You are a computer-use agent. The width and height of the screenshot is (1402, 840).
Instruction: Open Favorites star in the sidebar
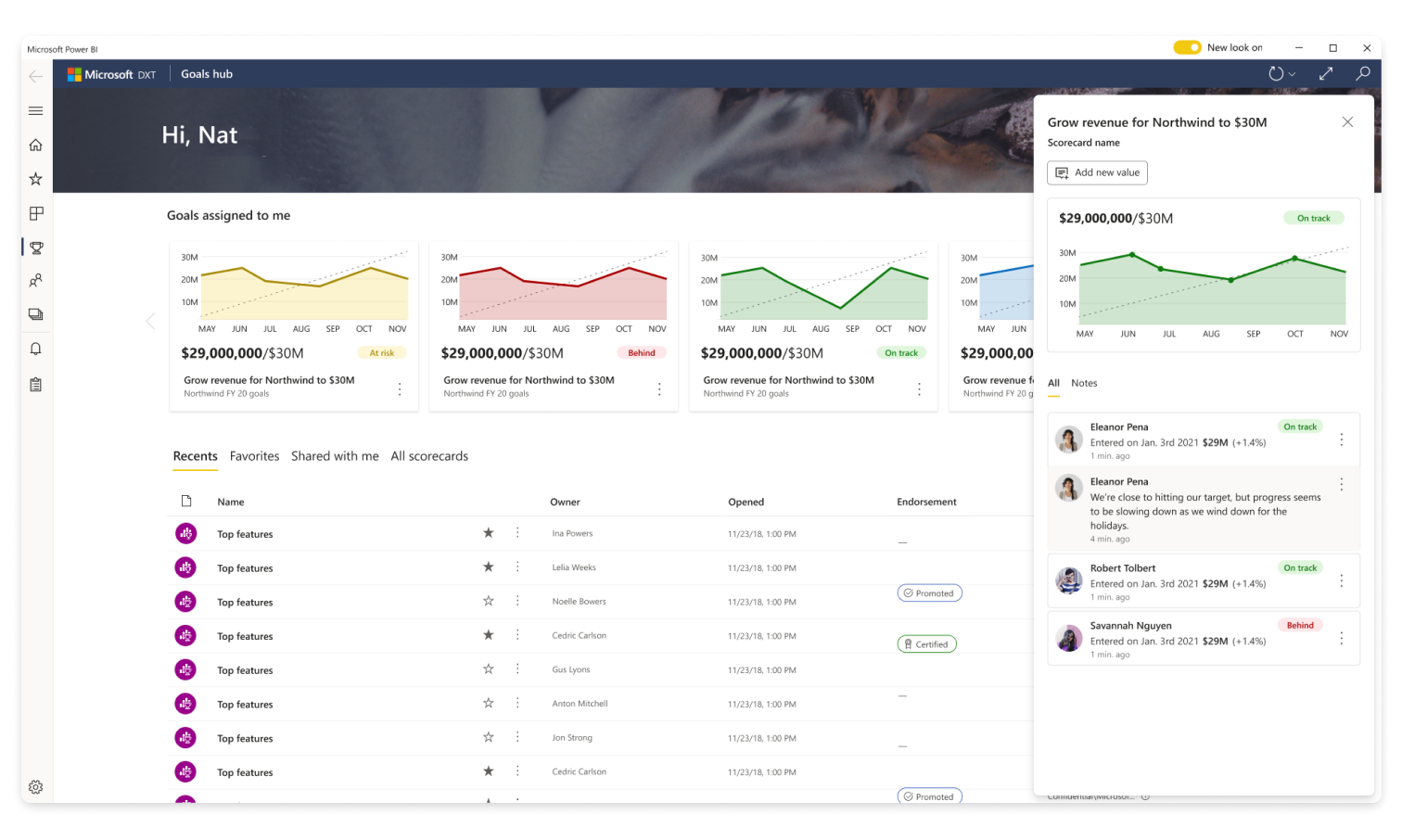tap(36, 179)
